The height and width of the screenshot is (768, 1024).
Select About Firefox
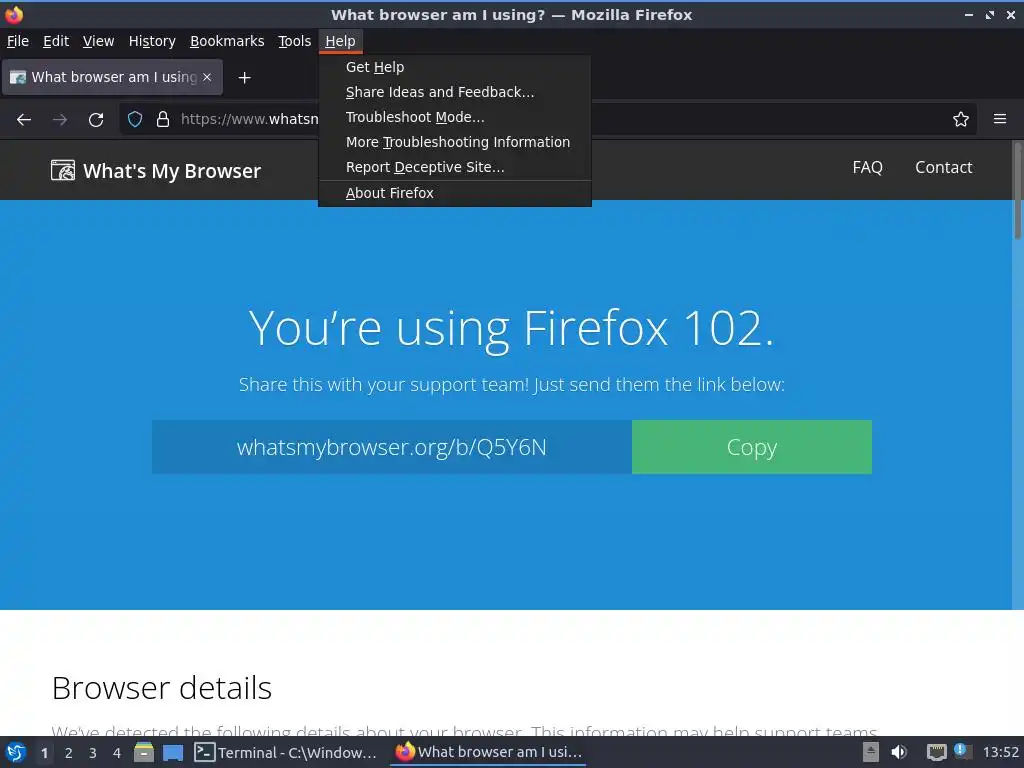[x=455, y=193]
